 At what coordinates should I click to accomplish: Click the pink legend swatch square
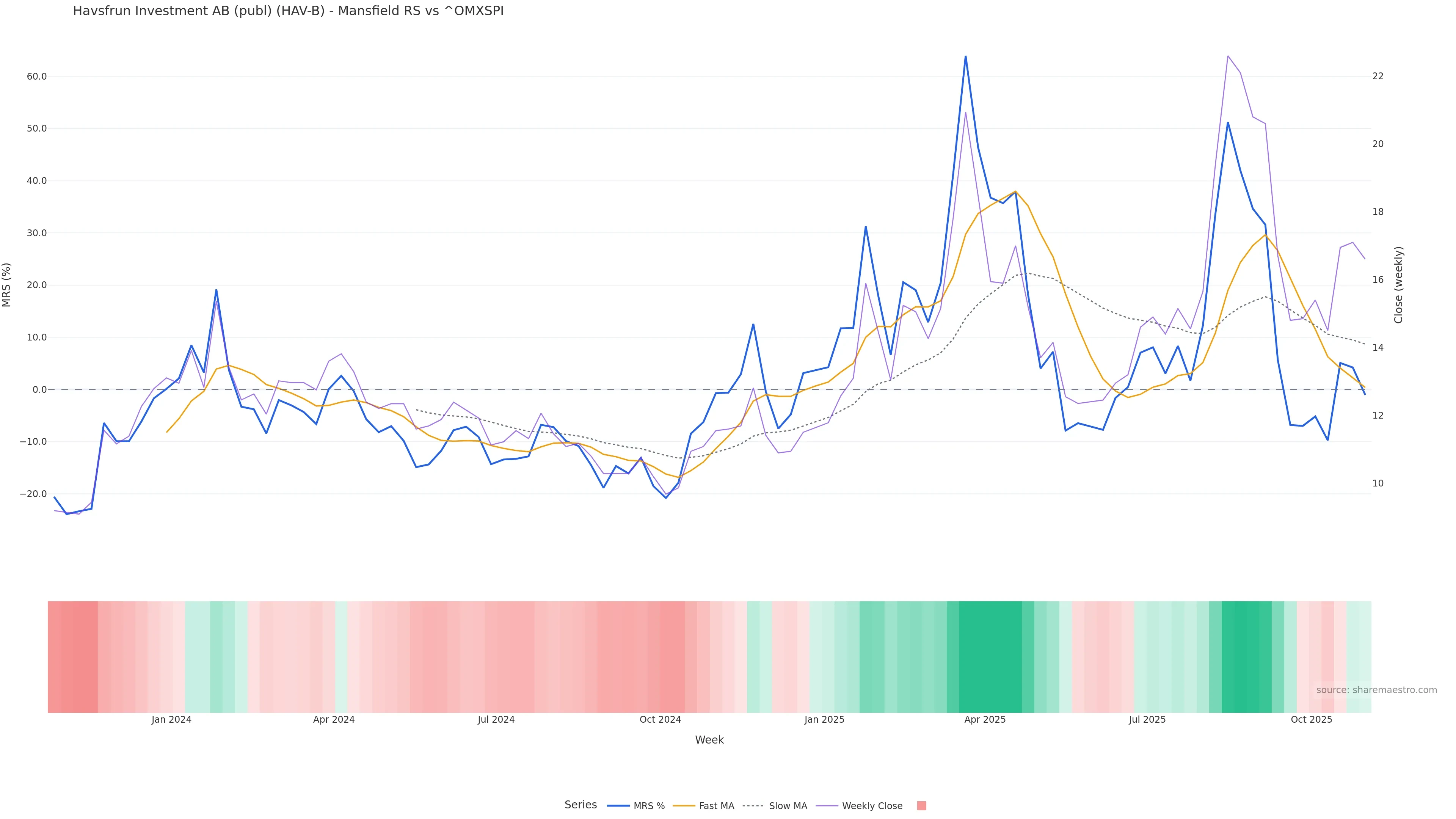click(x=921, y=806)
